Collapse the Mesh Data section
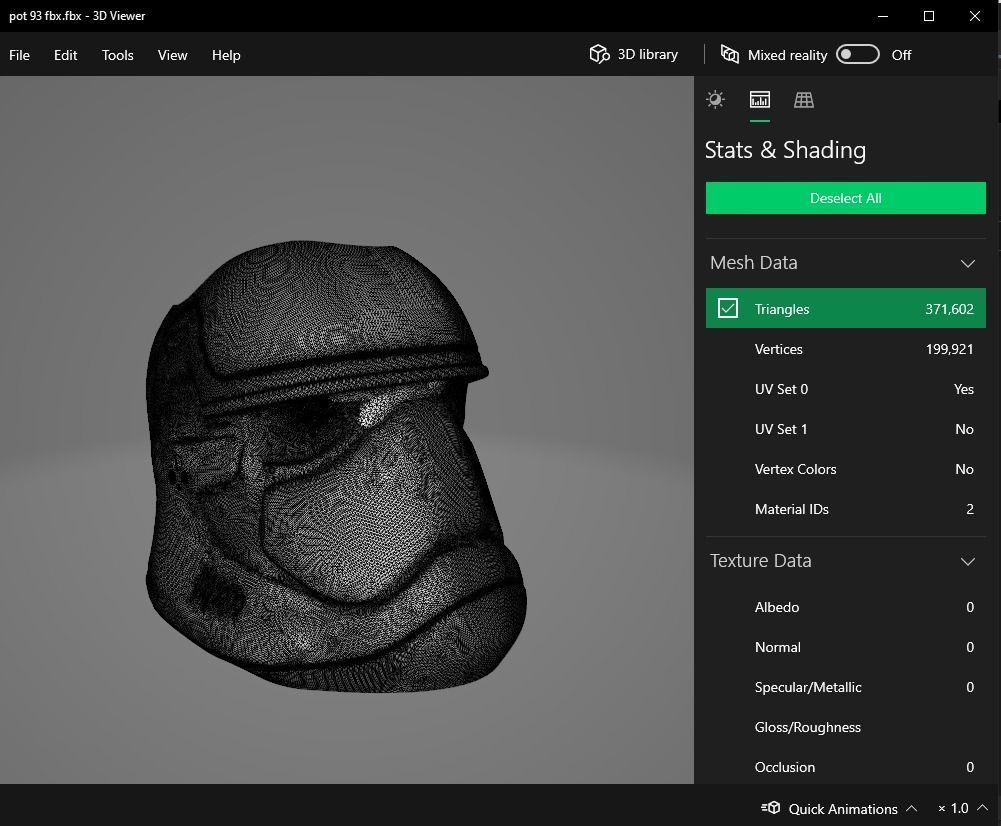The height and width of the screenshot is (826, 1001). click(x=968, y=263)
